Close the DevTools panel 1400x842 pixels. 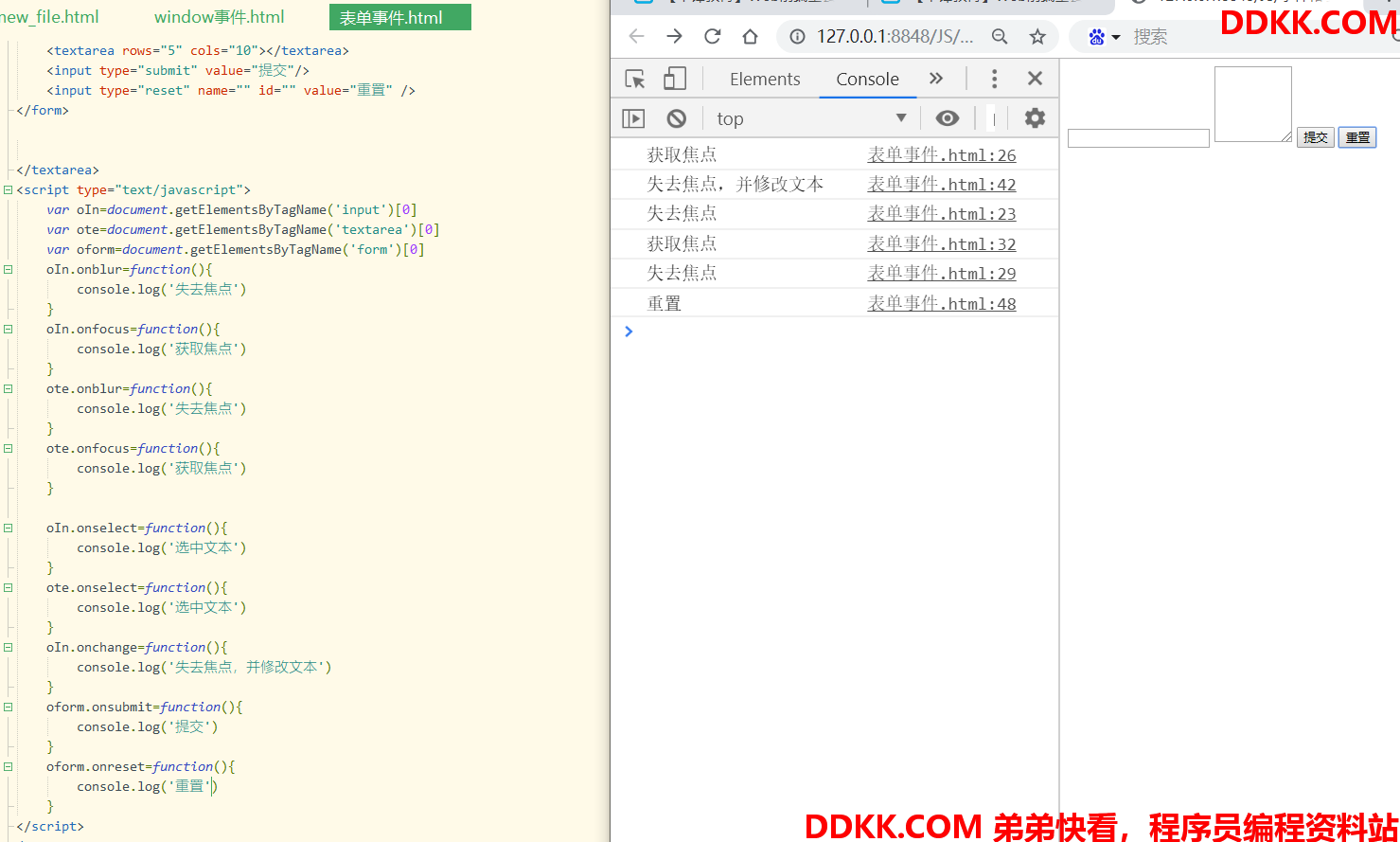point(1035,79)
